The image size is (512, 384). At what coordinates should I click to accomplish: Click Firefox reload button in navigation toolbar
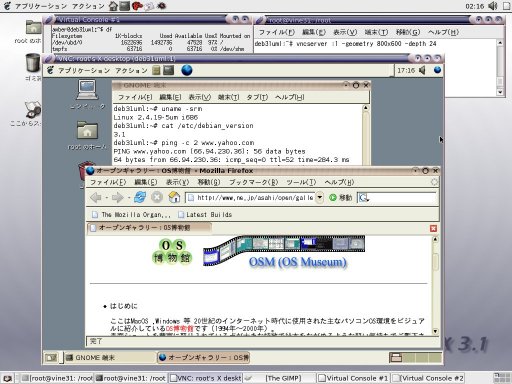click(x=140, y=197)
